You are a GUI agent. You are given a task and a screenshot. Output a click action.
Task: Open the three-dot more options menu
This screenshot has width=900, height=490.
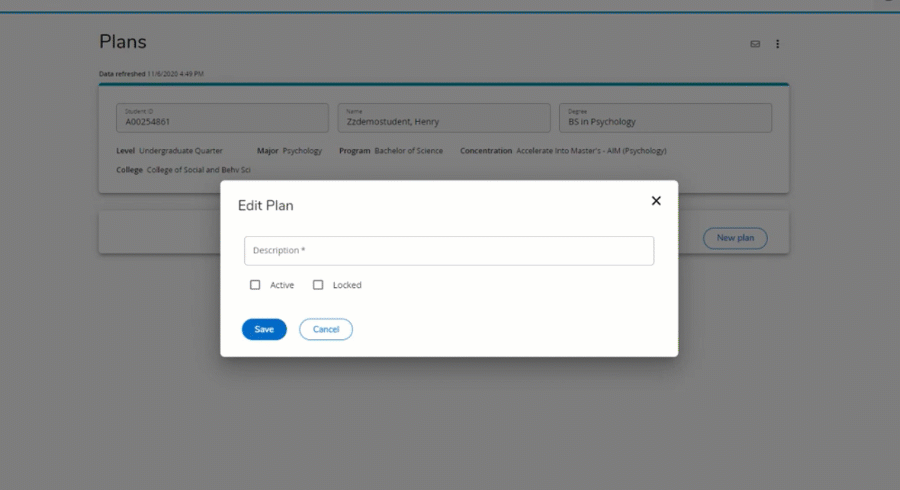778,44
